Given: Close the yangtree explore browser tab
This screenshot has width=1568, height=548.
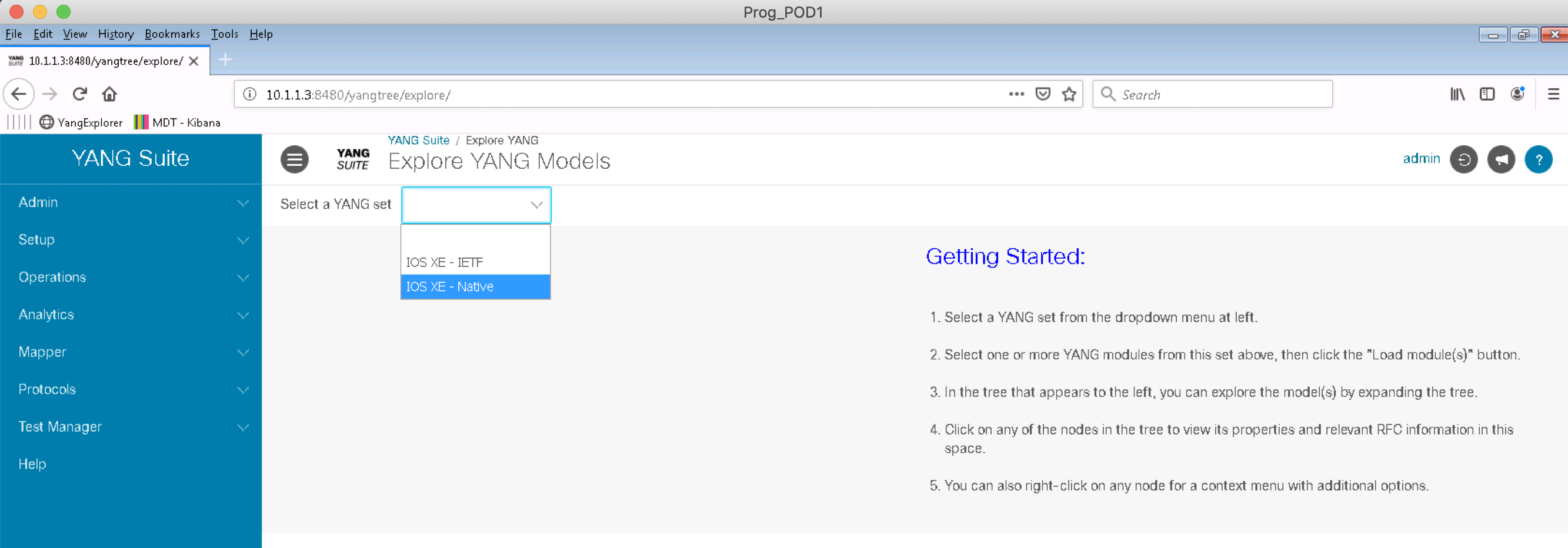Looking at the screenshot, I should [x=194, y=61].
